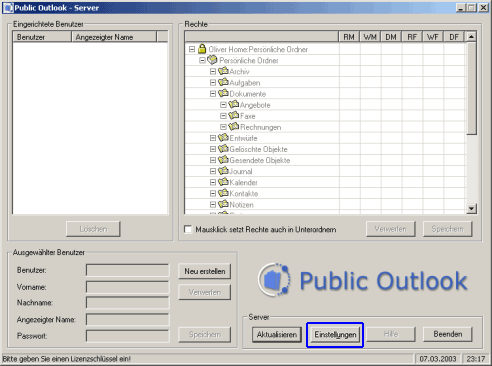Viewport: 492px width, 366px height.
Task: Collapse the Oliver Home root node
Action: coord(192,49)
